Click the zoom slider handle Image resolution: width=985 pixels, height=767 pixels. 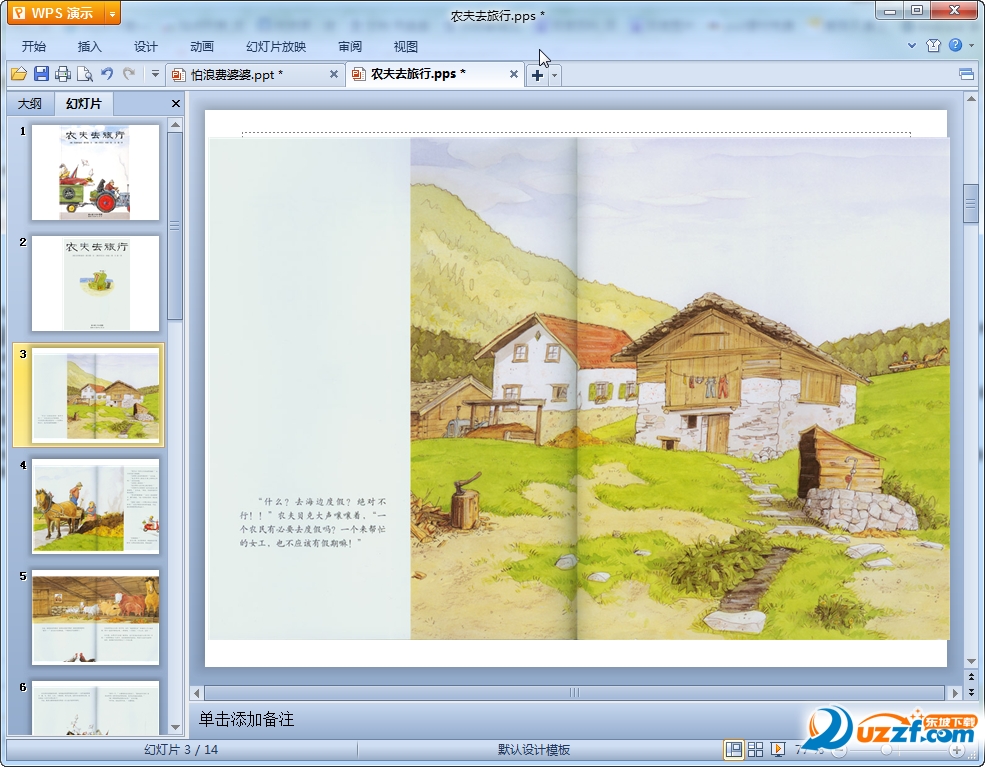click(886, 750)
